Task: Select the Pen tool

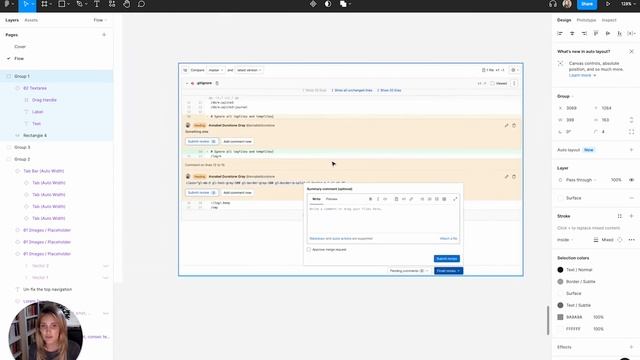Action: (80, 4)
